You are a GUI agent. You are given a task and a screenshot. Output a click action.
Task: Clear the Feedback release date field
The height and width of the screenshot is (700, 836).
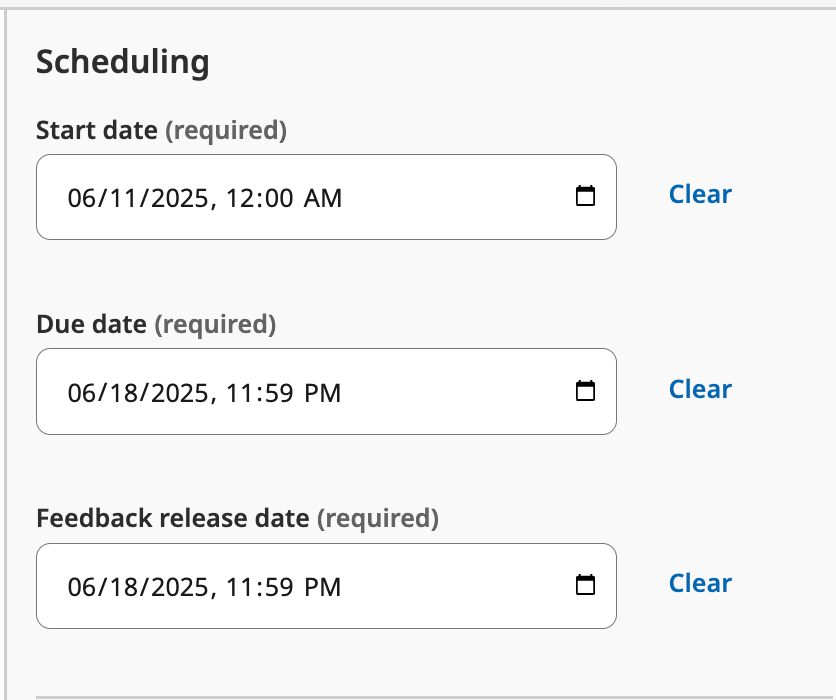(700, 583)
